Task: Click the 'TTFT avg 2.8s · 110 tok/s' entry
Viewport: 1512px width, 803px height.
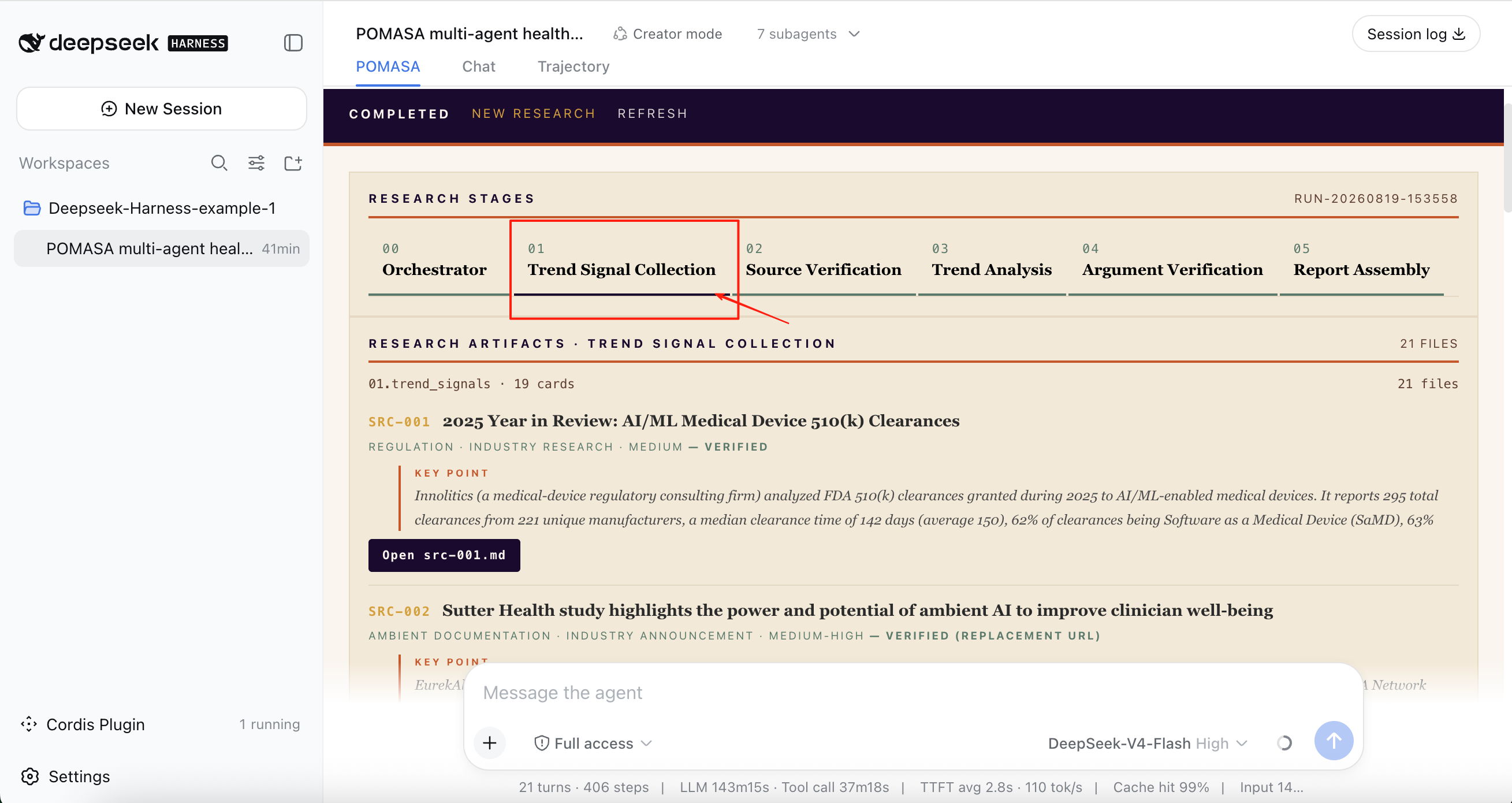Action: pyautogui.click(x=1001, y=787)
